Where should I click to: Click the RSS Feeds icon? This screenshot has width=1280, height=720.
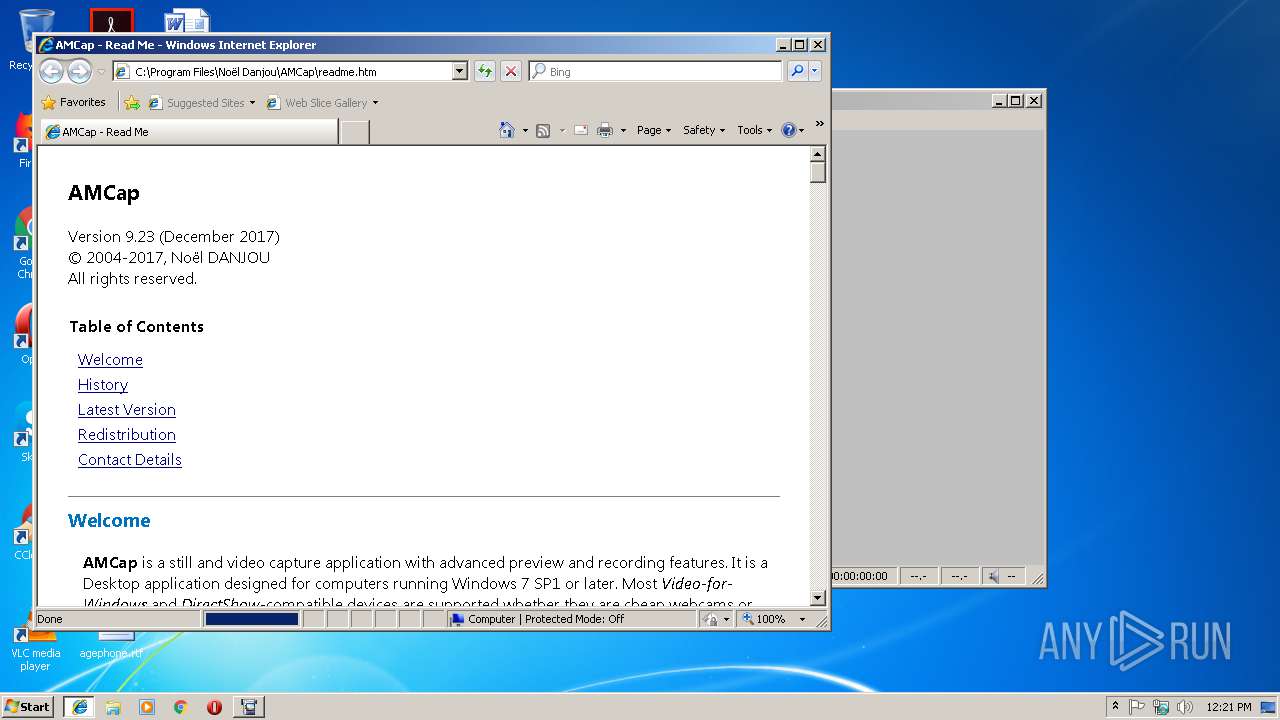pyautogui.click(x=543, y=130)
